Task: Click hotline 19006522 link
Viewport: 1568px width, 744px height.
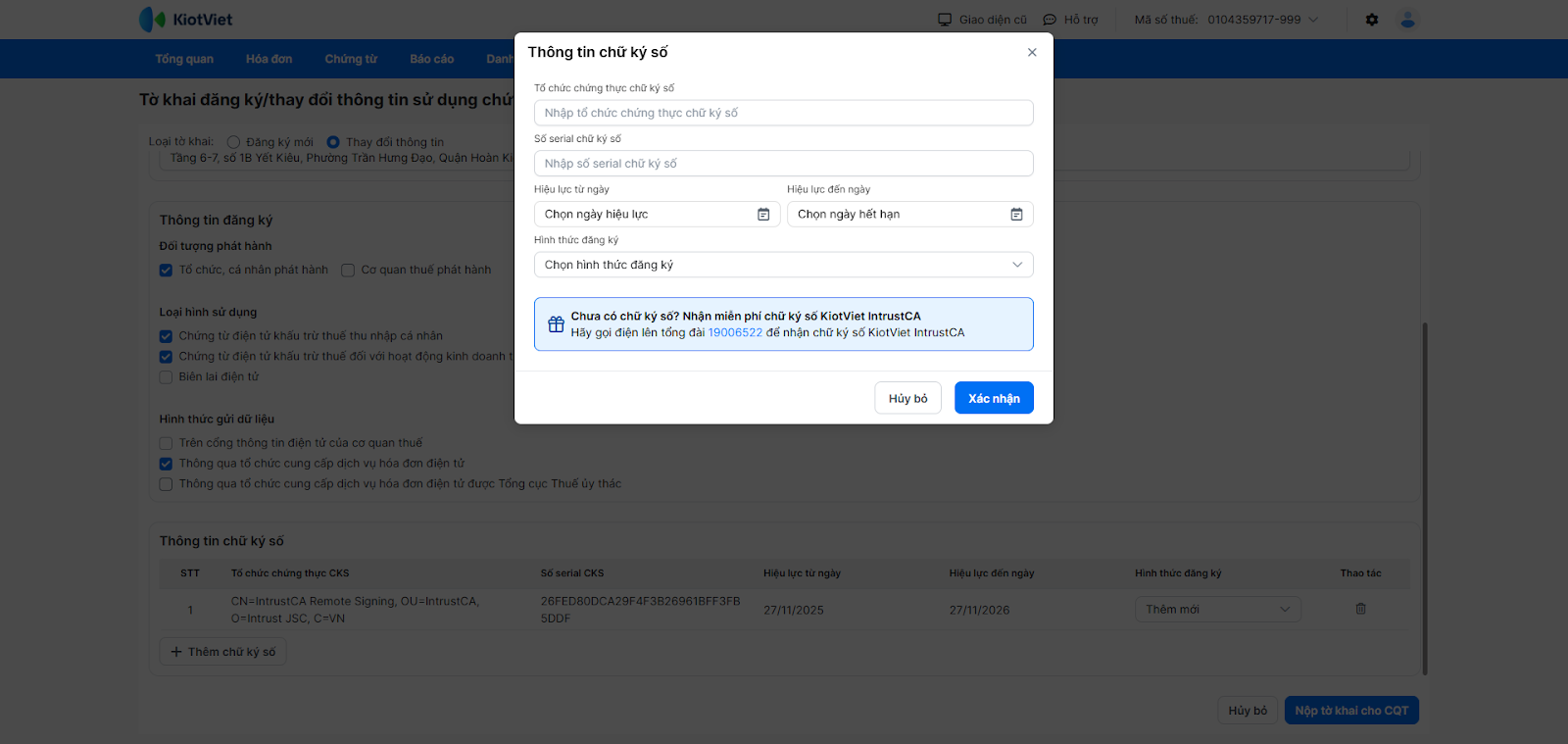Action: (x=735, y=333)
